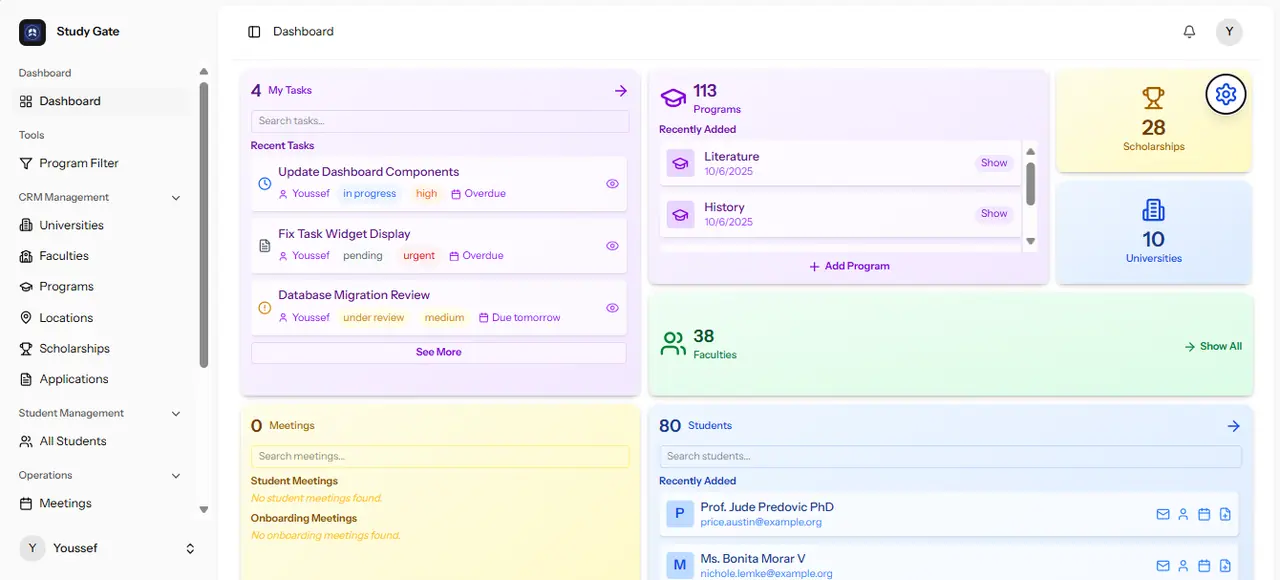The image size is (1280, 580).
Task: Click the envelope icon for Prof. Jude Predovic
Action: click(1163, 514)
